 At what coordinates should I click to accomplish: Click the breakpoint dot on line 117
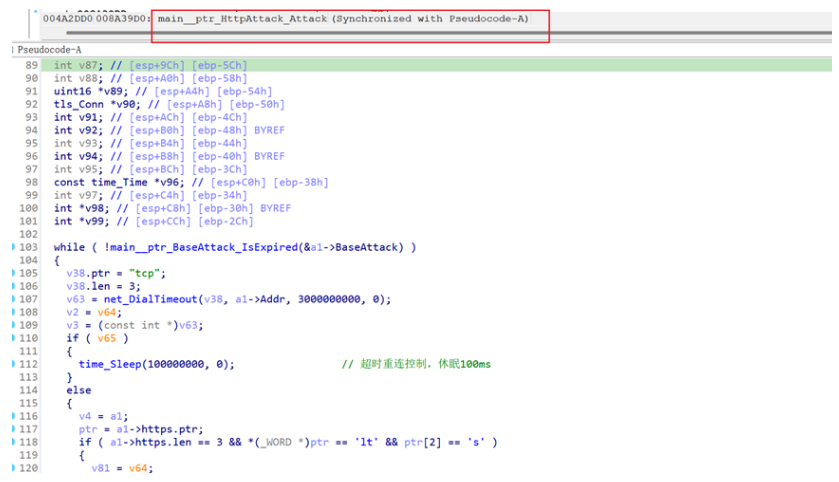pos(13,429)
